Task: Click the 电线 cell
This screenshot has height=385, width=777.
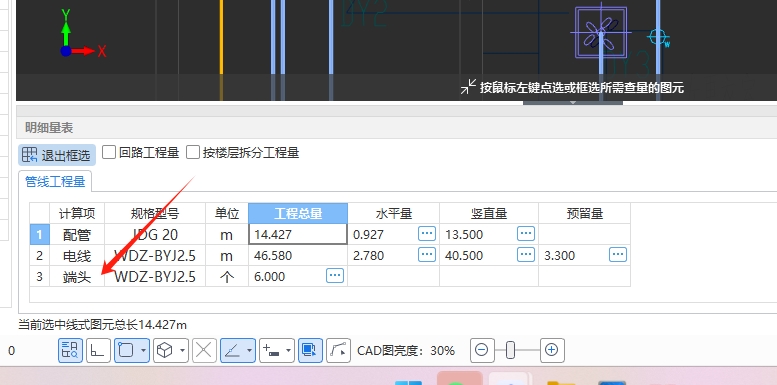Action: [77, 255]
